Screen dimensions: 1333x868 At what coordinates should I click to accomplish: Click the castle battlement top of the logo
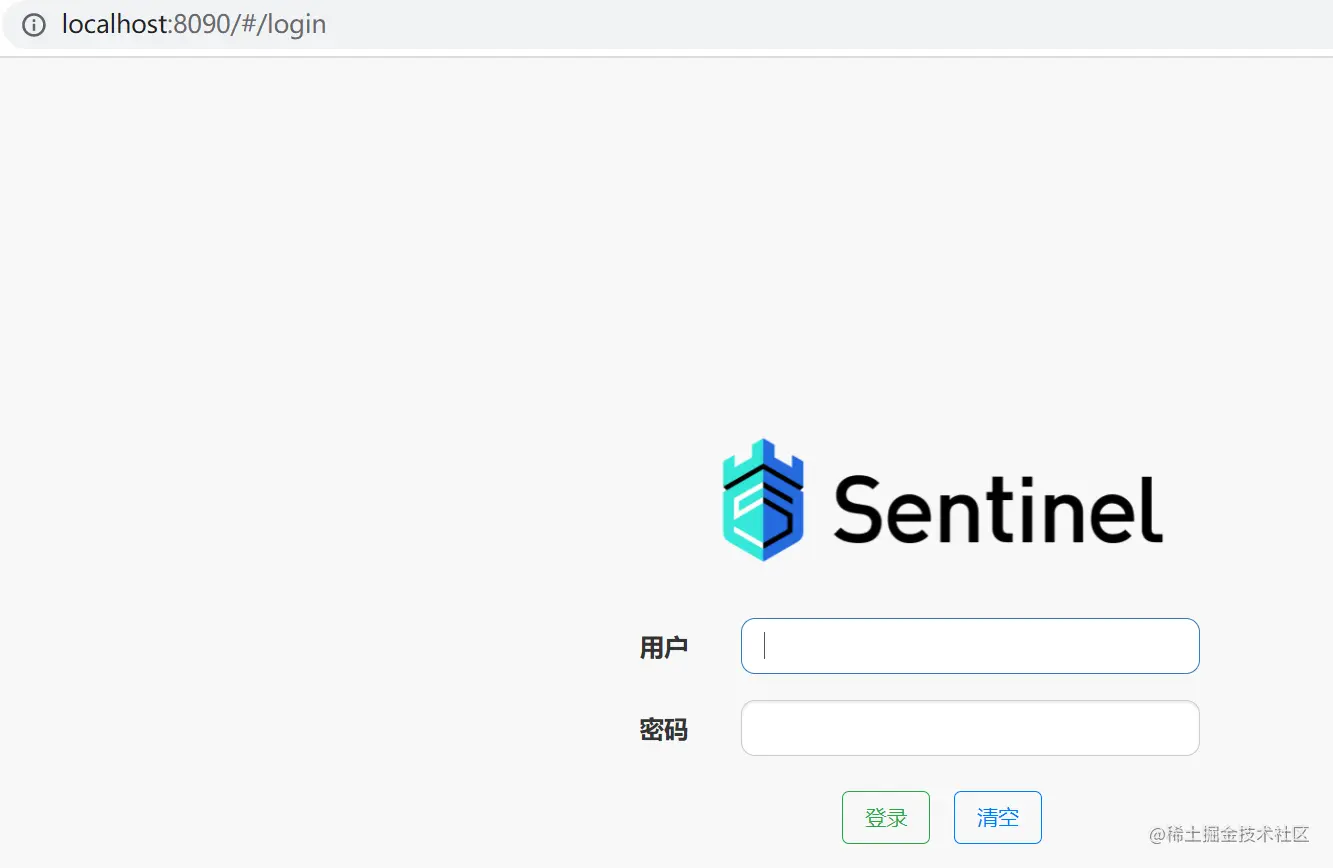point(763,456)
